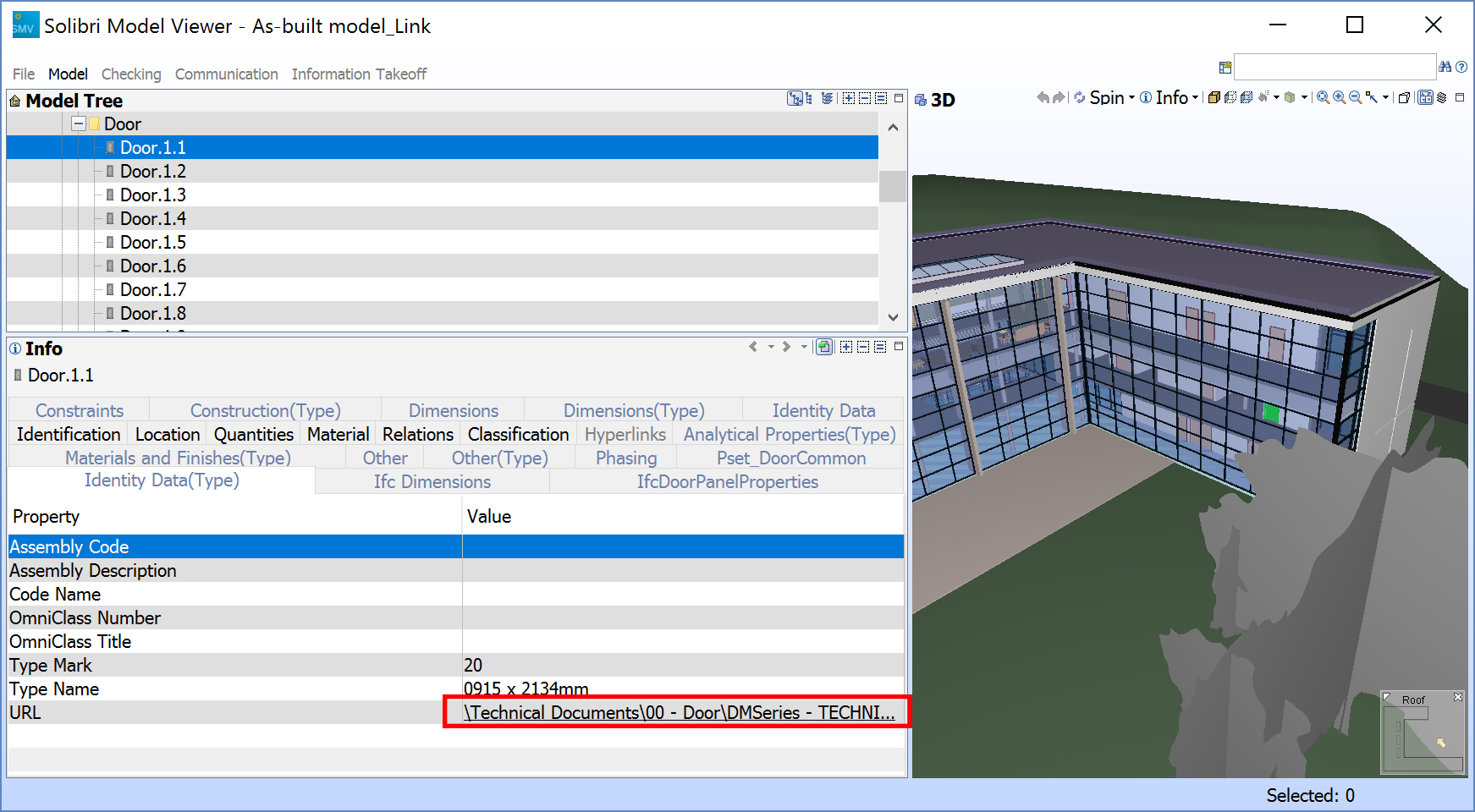
Task: Open the Pset_DoorCommon tab
Action: pyautogui.click(x=791, y=458)
